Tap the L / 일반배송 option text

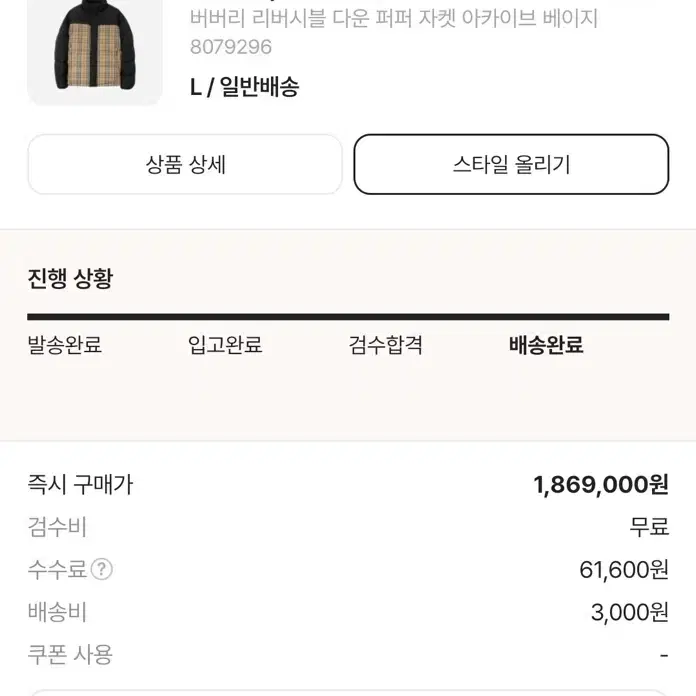click(x=245, y=87)
